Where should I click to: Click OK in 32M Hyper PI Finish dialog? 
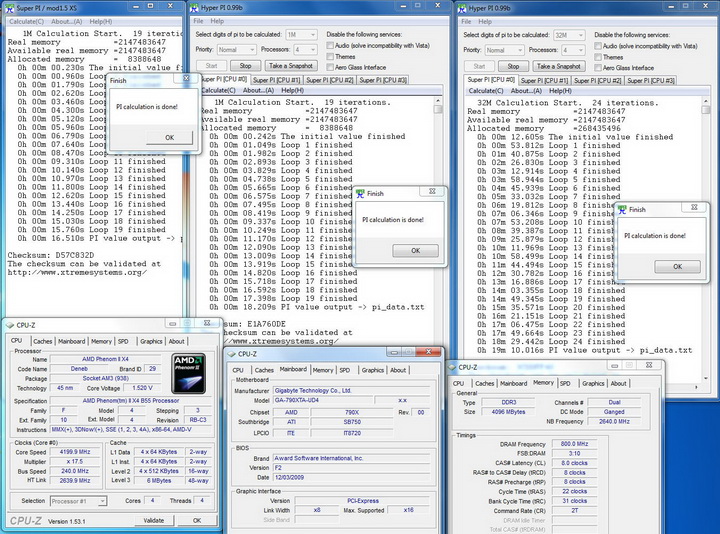coord(677,266)
